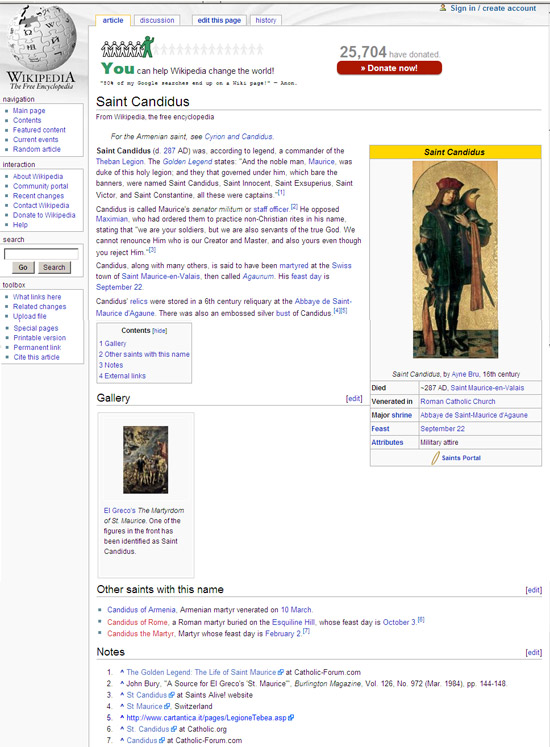Image resolution: width=550 pixels, height=747 pixels.
Task: Click the Donate now button
Action: [x=389, y=68]
